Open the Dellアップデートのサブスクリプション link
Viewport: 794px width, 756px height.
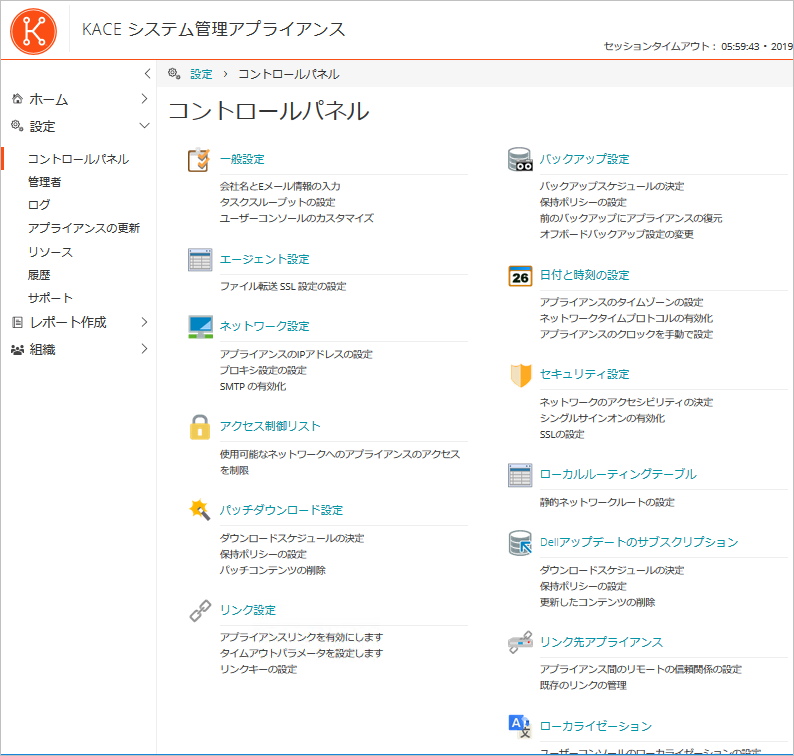(639, 542)
